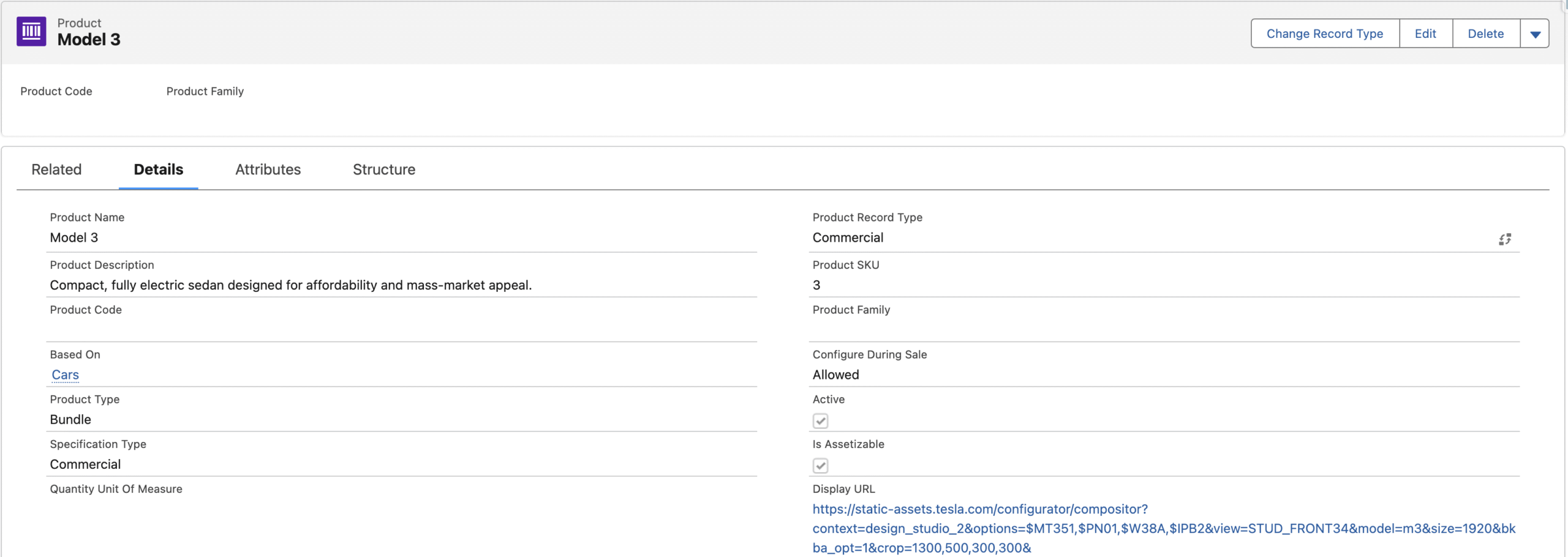Select the Details tab
The image size is (1568, 557).
point(159,170)
